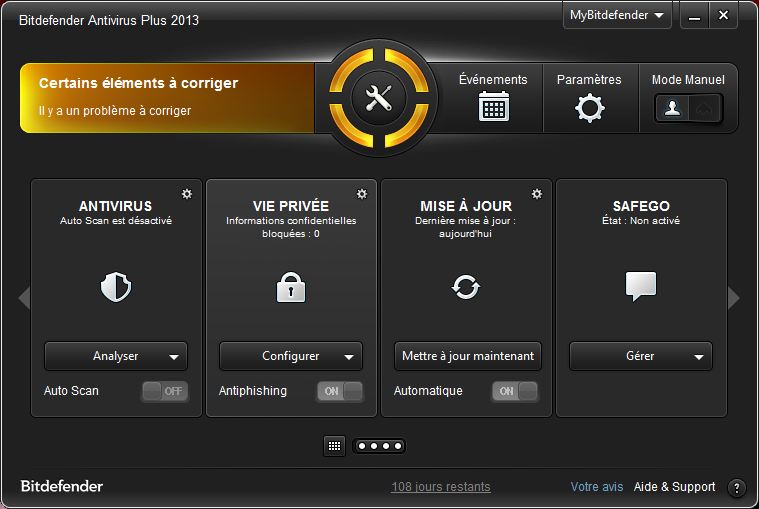
Task: Close the Bitdefender window
Action: [x=723, y=15]
